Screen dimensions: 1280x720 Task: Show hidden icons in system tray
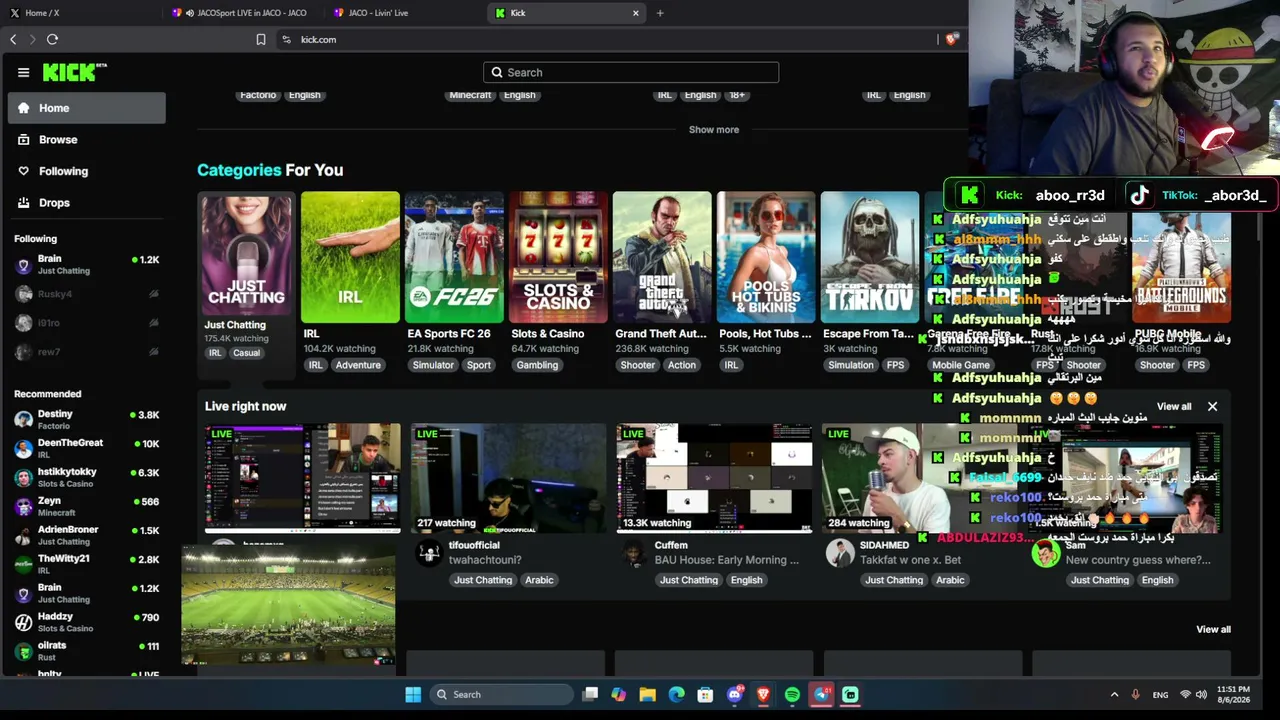pos(1114,694)
